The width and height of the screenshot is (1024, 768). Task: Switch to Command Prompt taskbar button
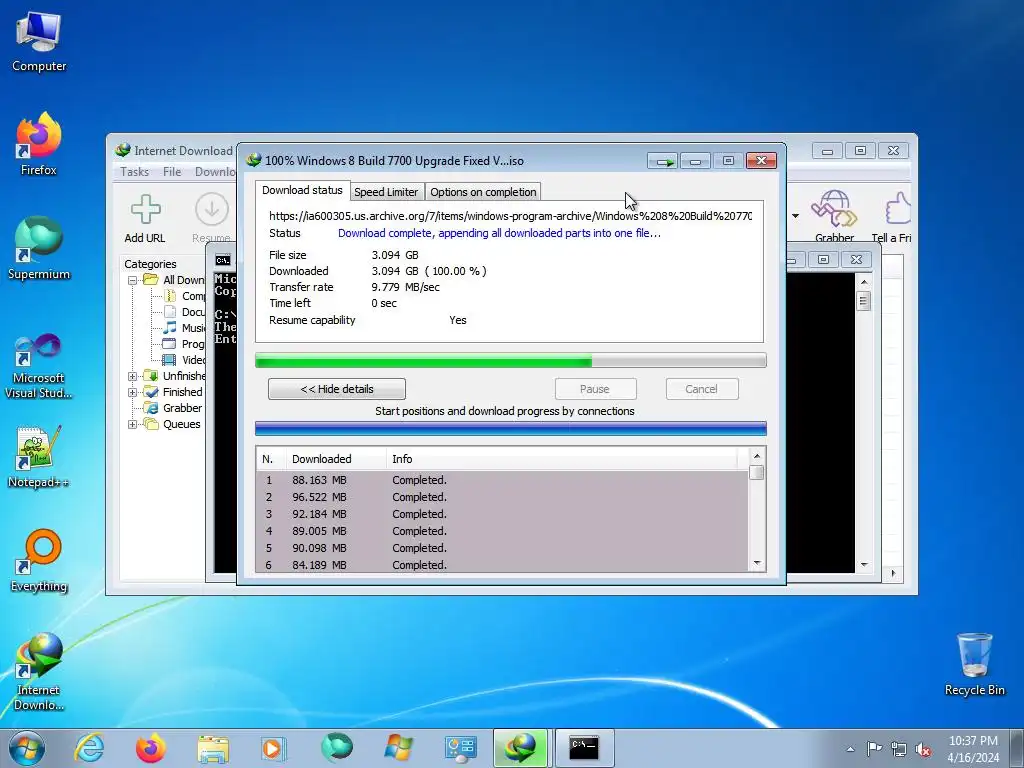(583, 748)
